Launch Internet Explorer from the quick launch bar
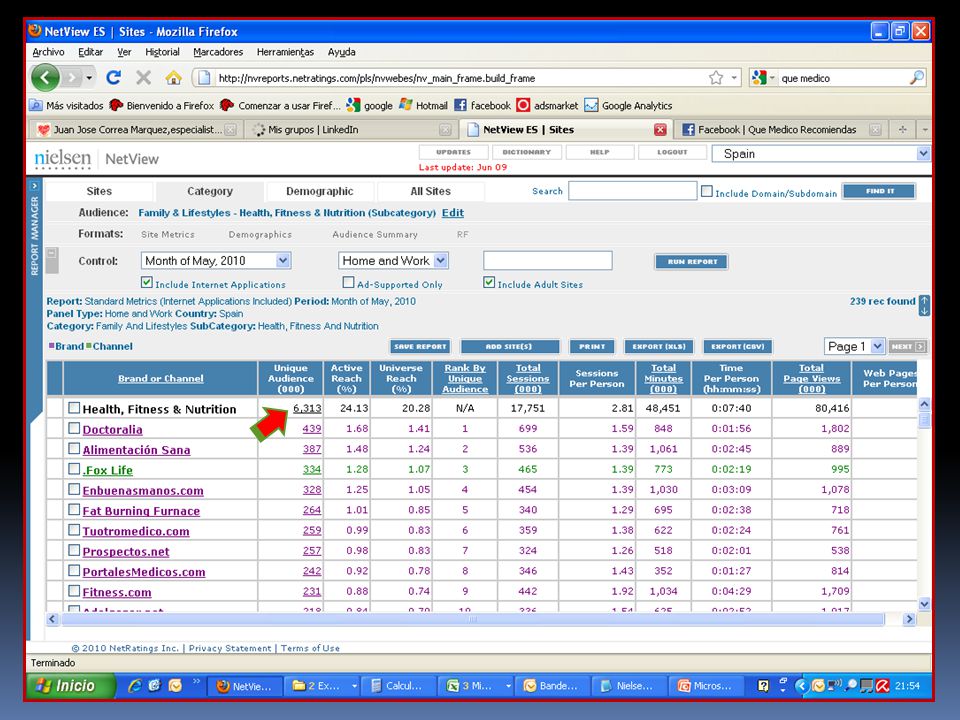This screenshot has height=720, width=960. (x=135, y=686)
